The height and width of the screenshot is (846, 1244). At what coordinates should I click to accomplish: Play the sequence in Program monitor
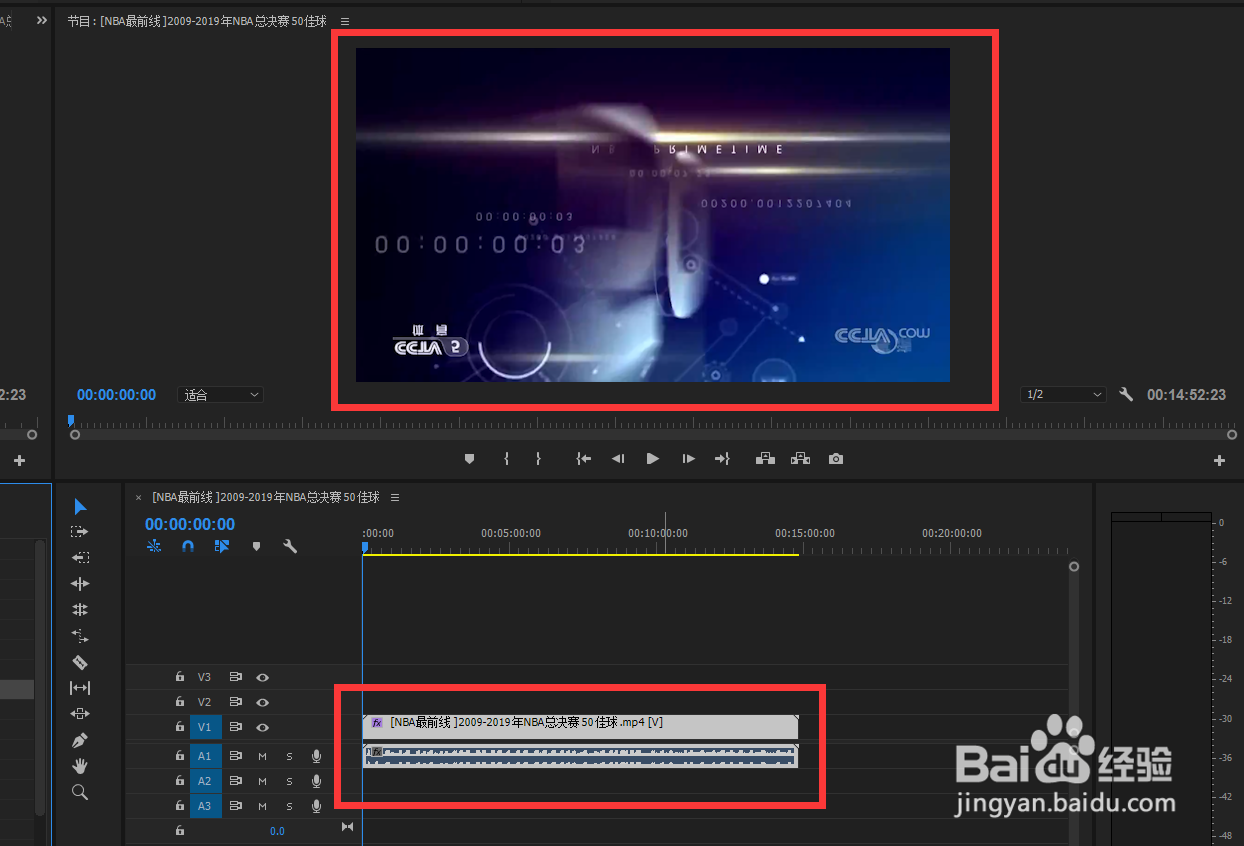[x=653, y=459]
